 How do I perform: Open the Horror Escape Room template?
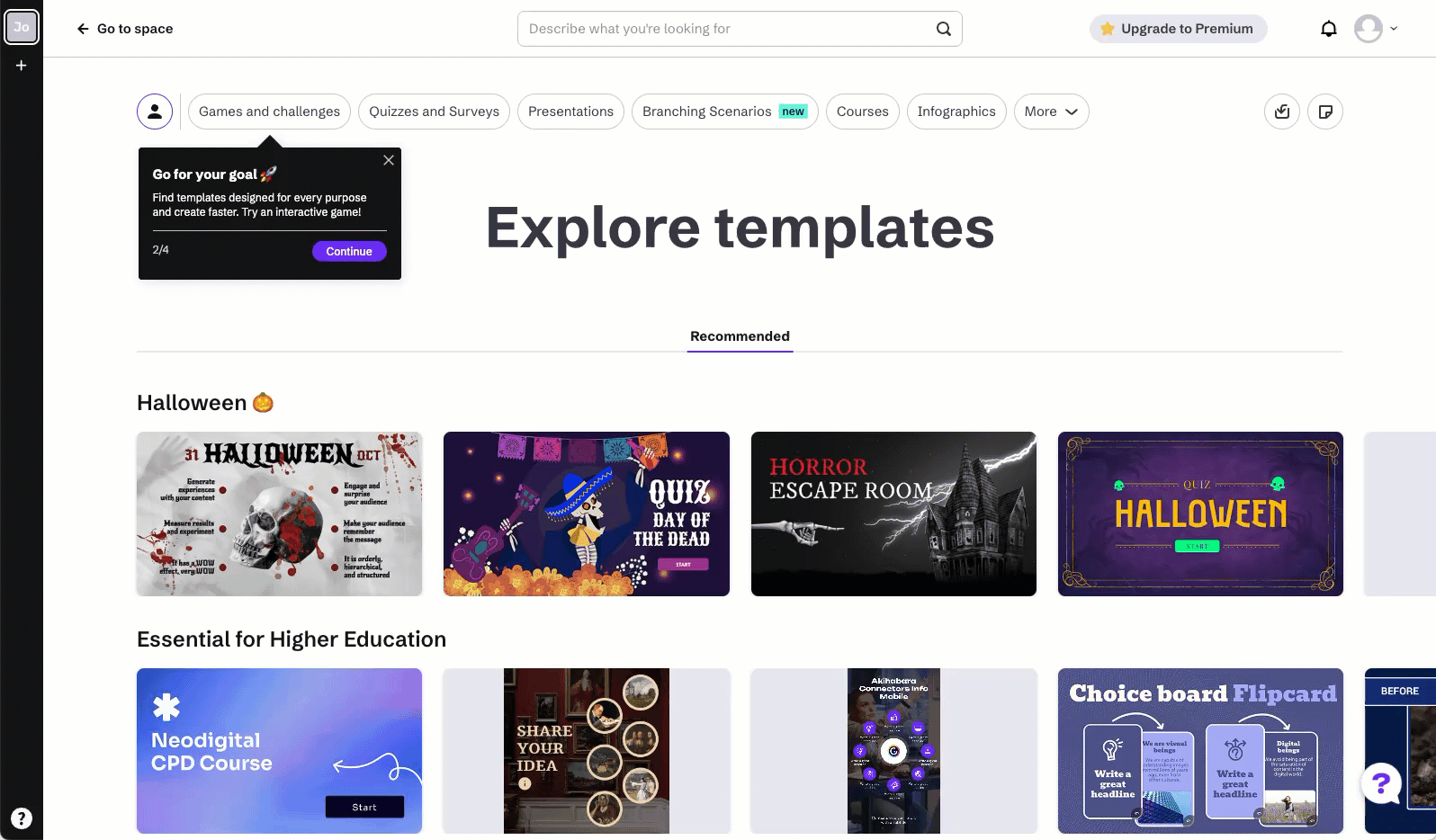[x=893, y=514]
